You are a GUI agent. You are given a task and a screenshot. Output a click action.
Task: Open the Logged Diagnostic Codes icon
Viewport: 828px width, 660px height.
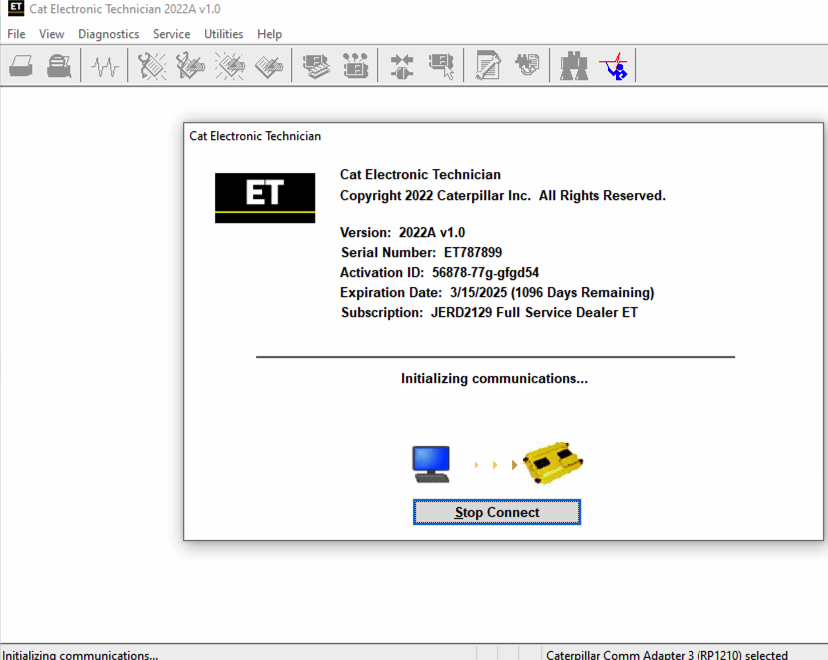pos(189,65)
